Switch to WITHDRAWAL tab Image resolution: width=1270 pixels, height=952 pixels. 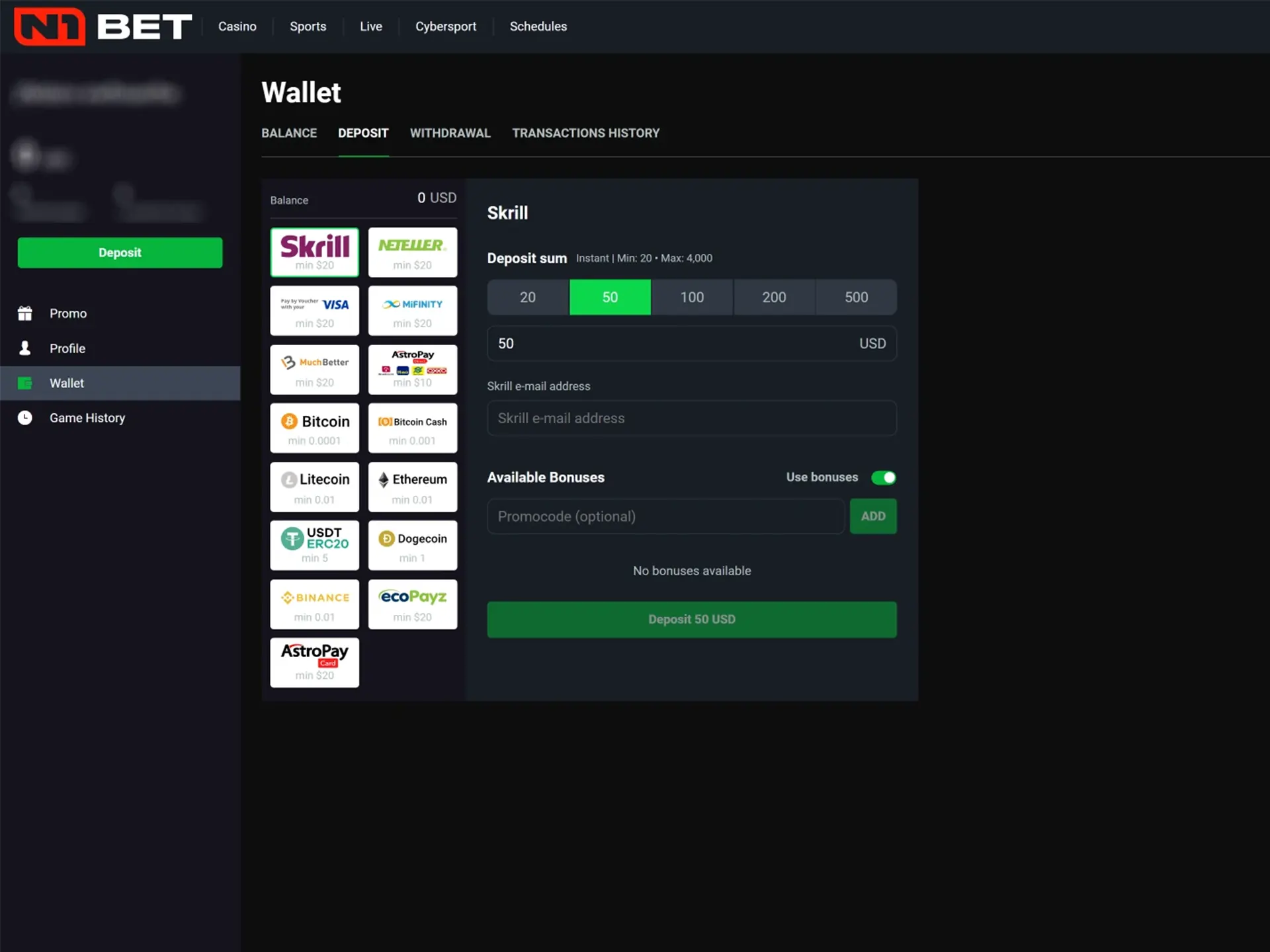(x=450, y=132)
